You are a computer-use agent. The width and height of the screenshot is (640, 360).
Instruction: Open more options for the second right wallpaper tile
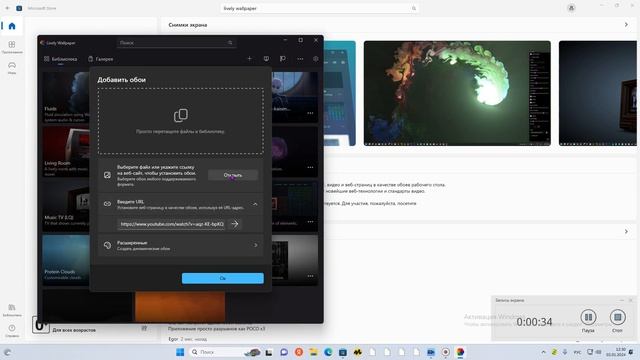[310, 167]
